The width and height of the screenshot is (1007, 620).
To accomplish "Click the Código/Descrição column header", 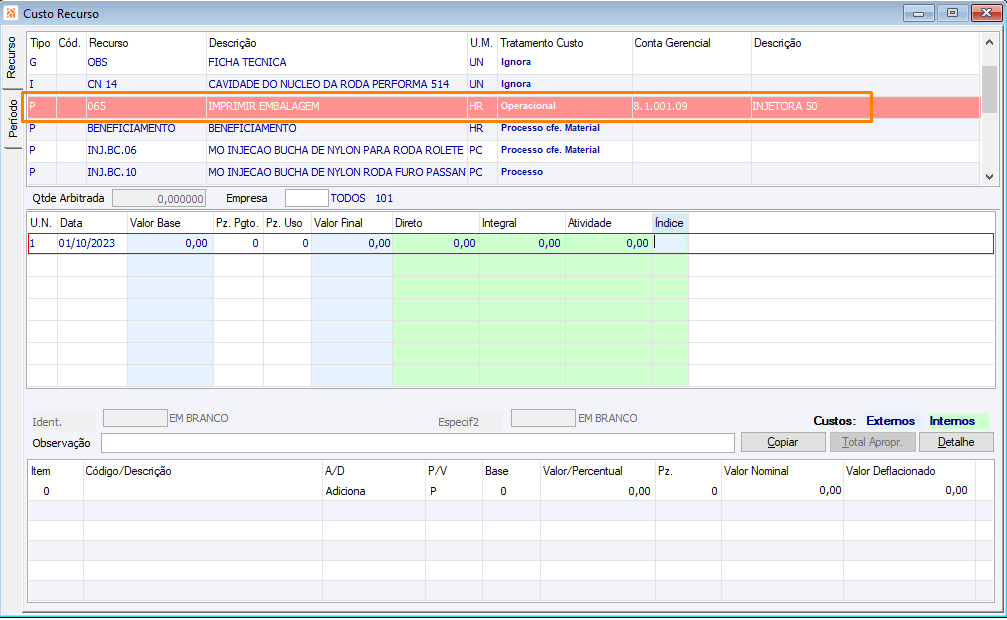I will (128, 471).
